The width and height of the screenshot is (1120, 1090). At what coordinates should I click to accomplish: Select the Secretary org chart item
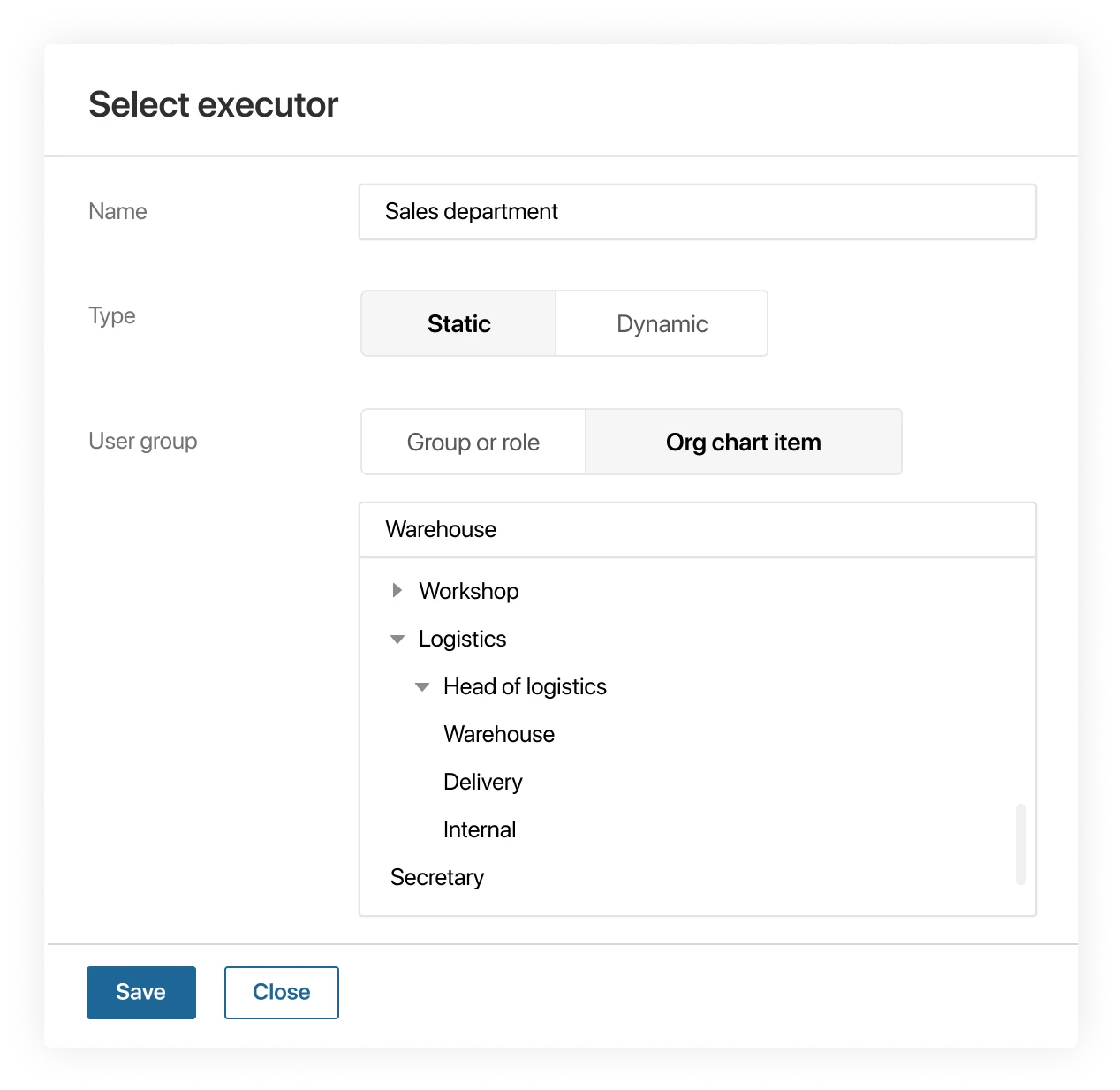437,877
